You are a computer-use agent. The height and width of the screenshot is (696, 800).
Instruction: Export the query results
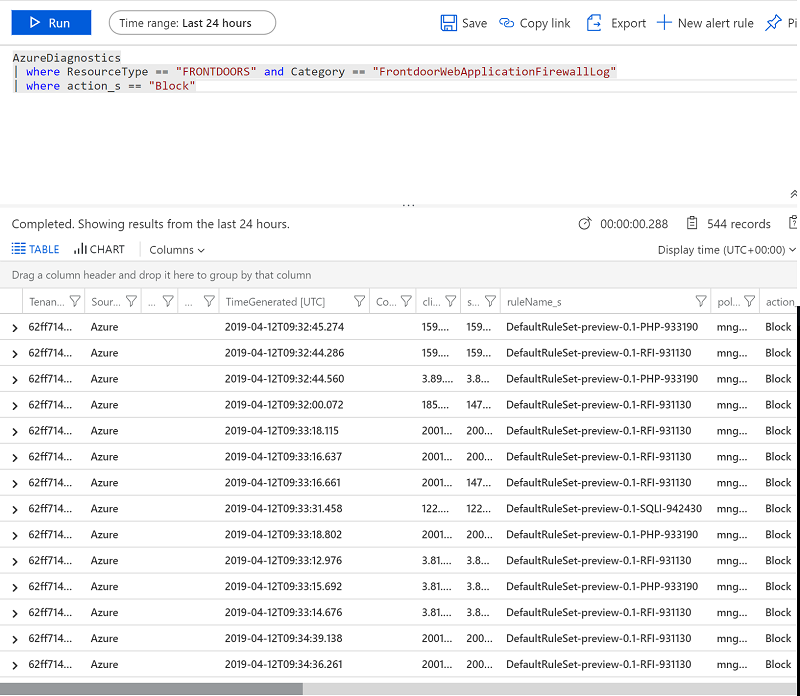pos(616,23)
